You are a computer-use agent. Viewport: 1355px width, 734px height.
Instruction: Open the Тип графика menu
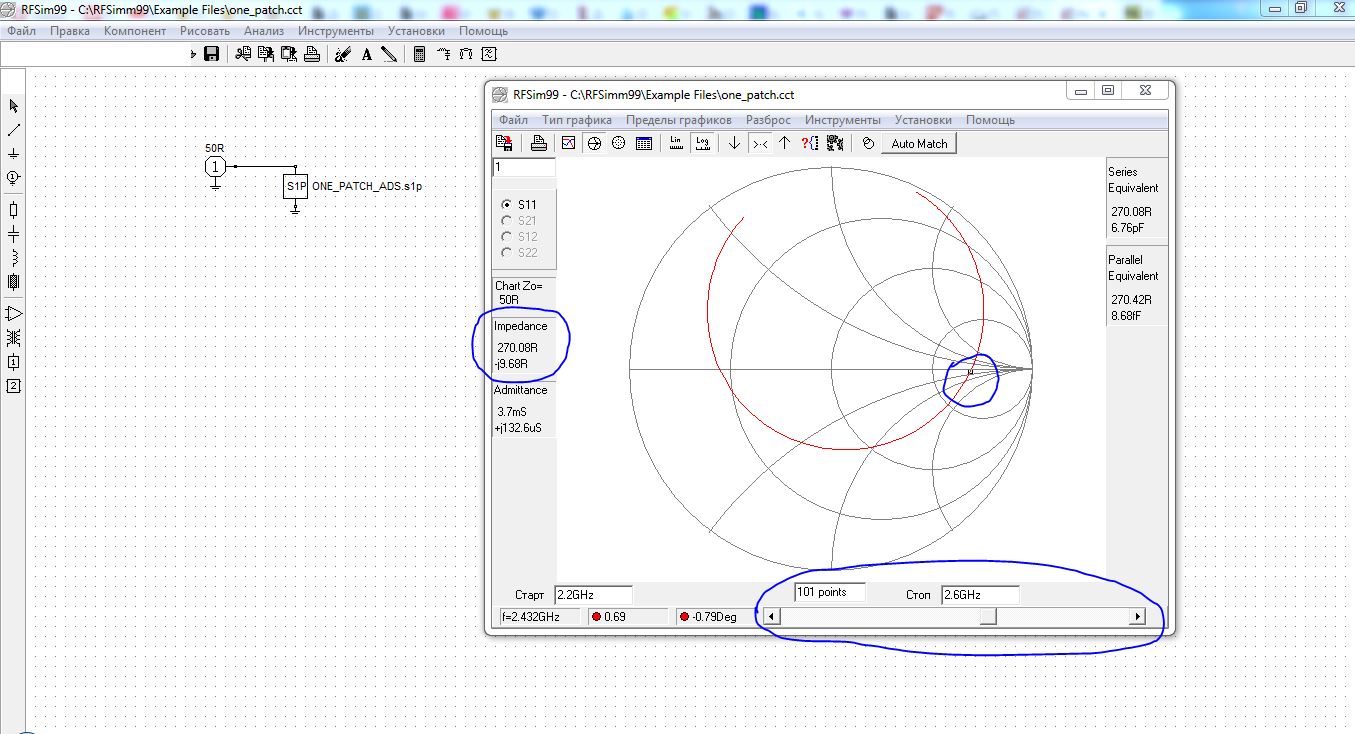coord(577,120)
